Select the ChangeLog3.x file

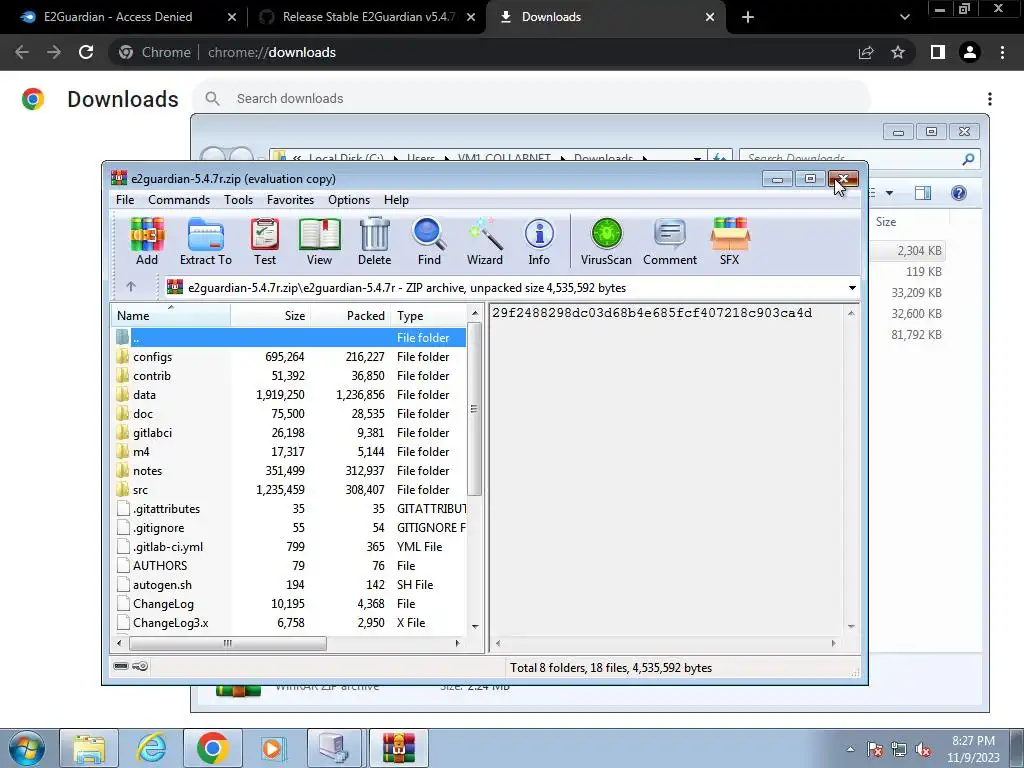pos(289,622)
